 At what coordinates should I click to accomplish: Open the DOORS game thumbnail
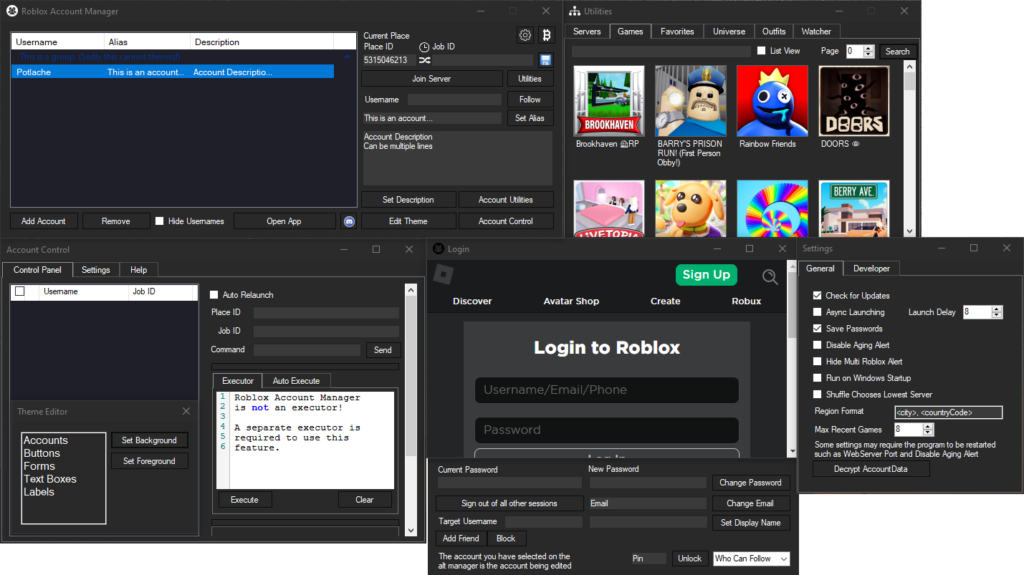[854, 101]
